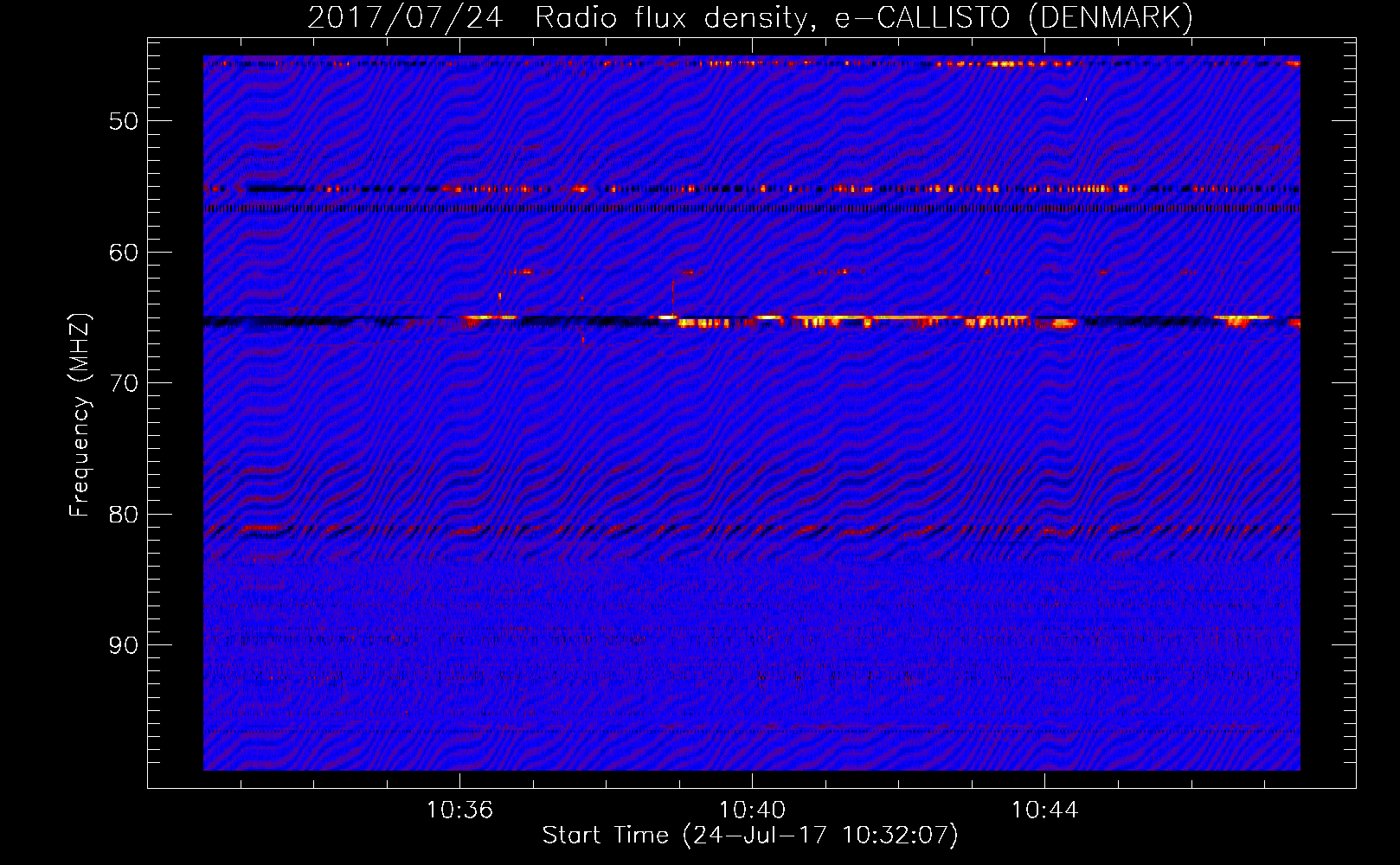This screenshot has width=1400, height=865.
Task: Click the 10:44 time tick label
Action: tap(1044, 810)
